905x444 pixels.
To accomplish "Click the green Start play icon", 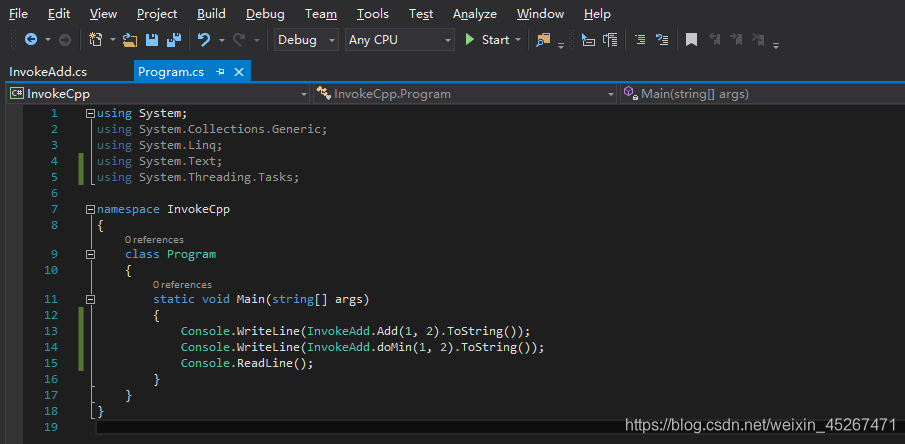I will pos(470,39).
